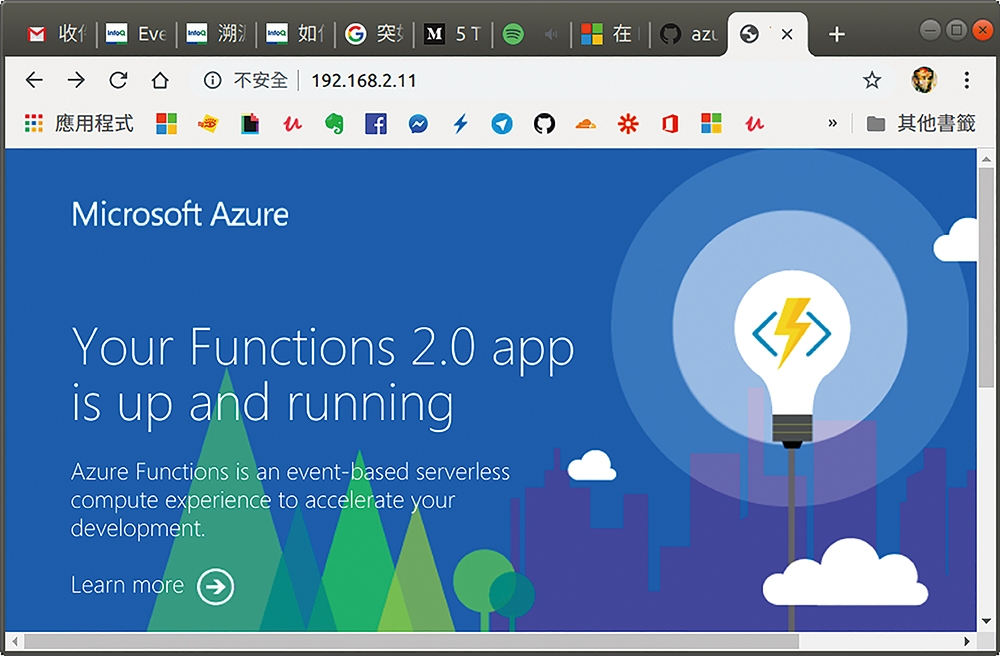This screenshot has width=1000, height=656.
Task: Open the yellow-orange badge bookmark
Action: click(208, 124)
